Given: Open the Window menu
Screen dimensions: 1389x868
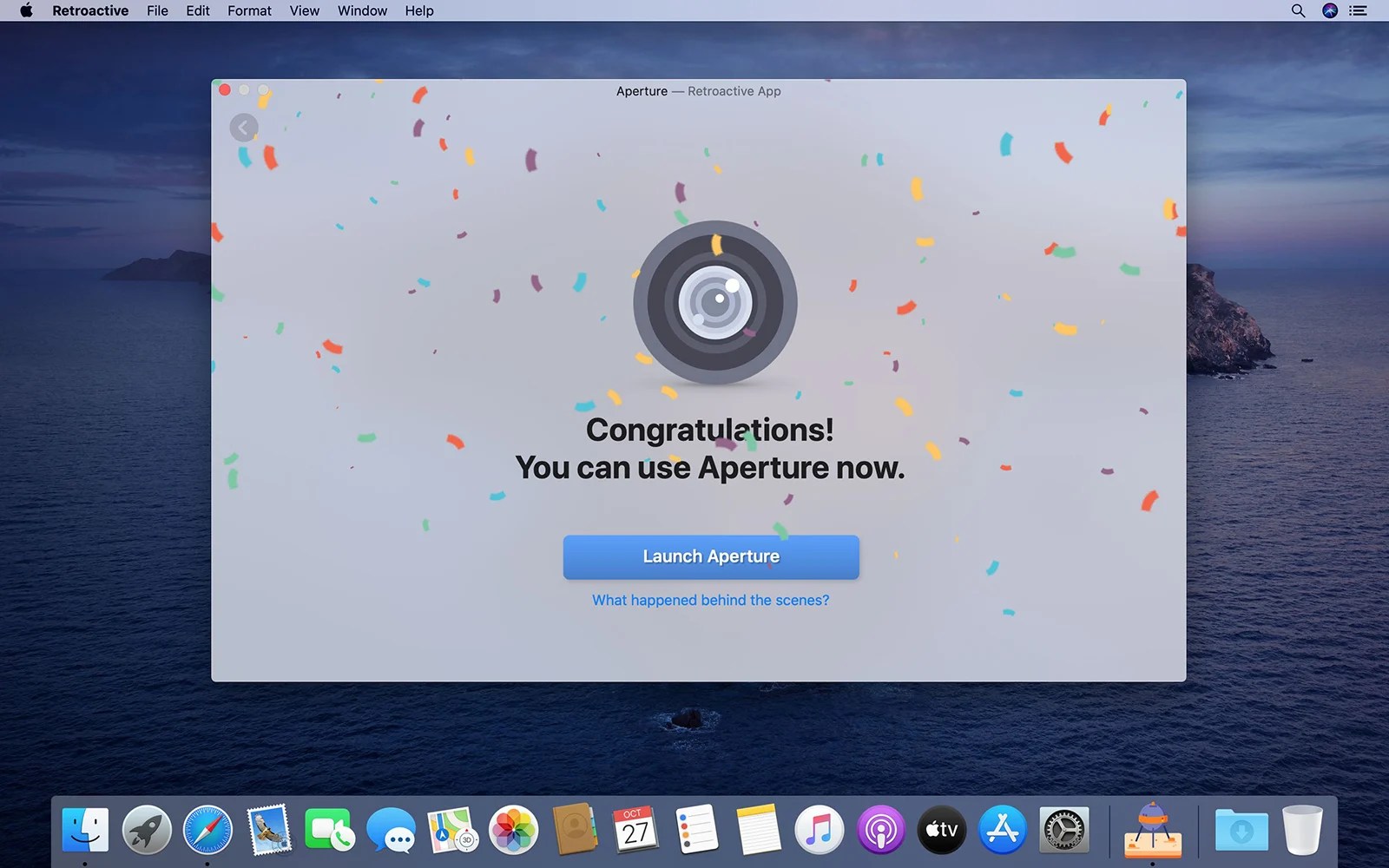Looking at the screenshot, I should coord(362,10).
